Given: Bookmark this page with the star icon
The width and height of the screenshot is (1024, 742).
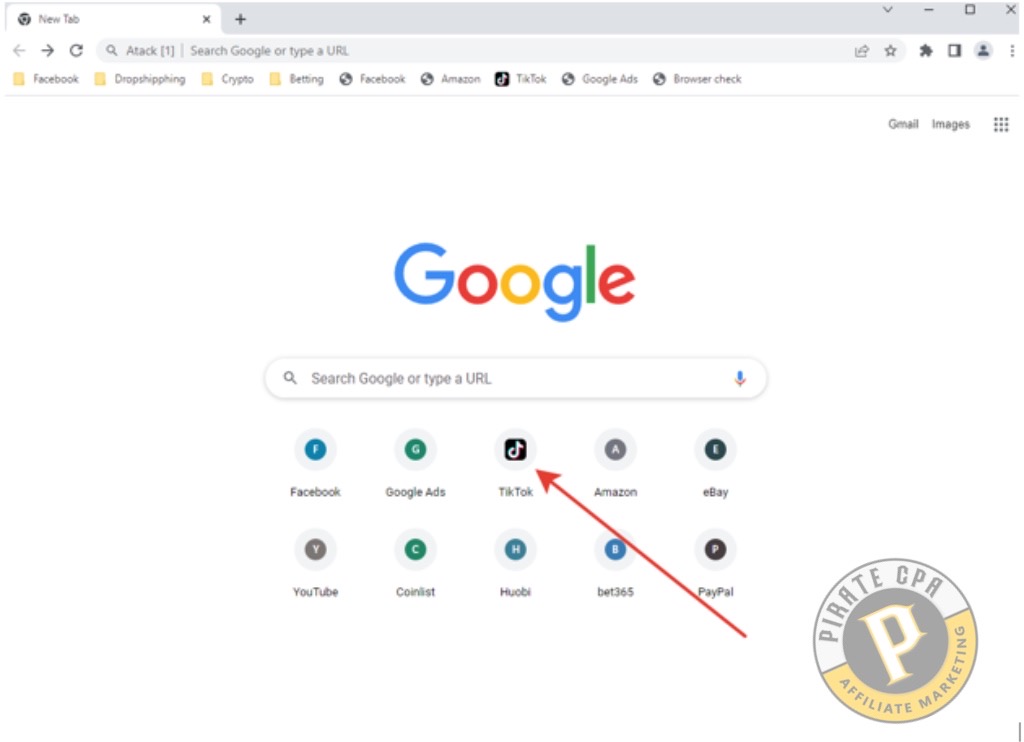Looking at the screenshot, I should point(890,51).
